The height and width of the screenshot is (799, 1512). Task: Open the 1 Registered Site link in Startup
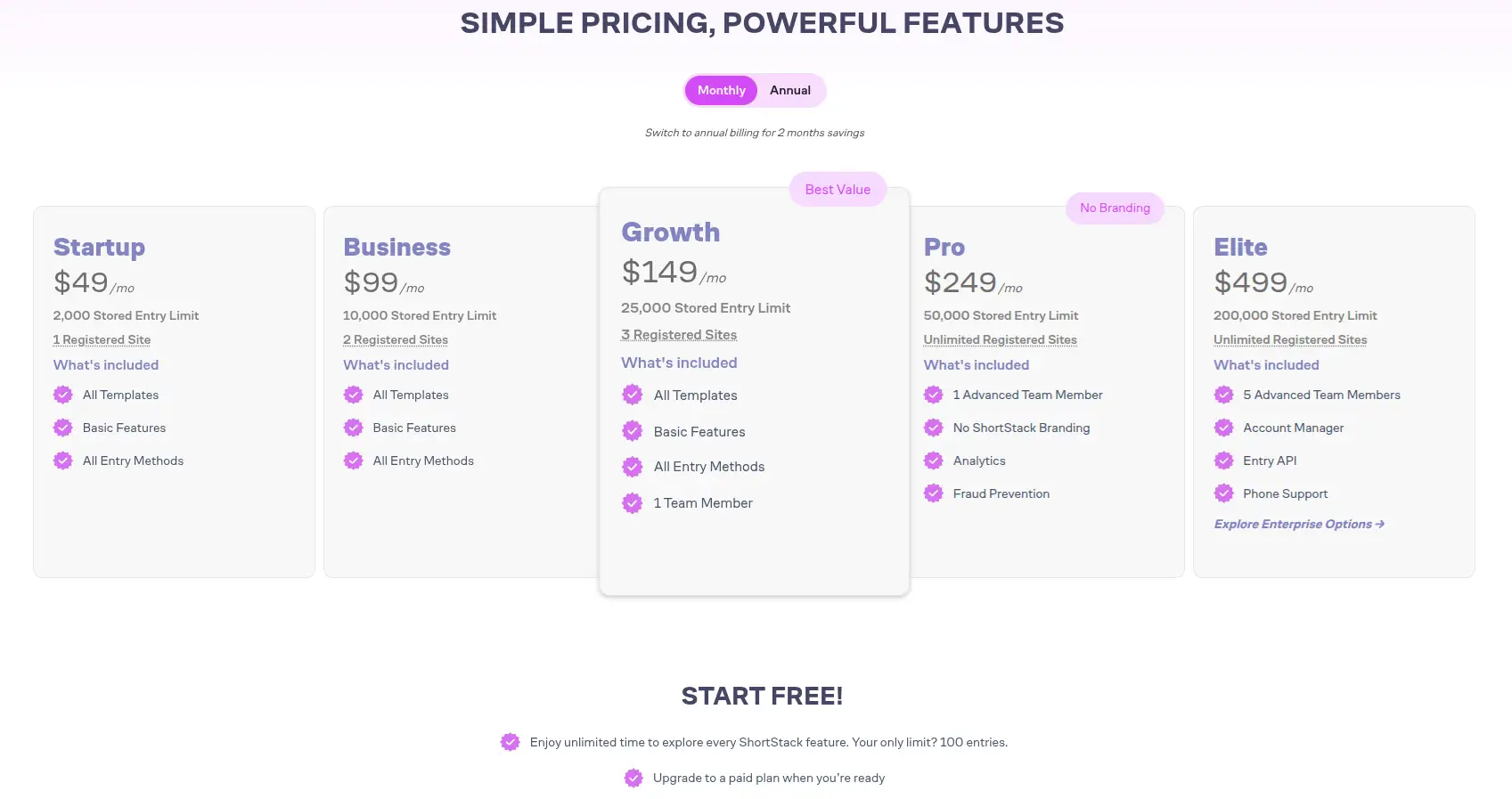[x=102, y=339]
